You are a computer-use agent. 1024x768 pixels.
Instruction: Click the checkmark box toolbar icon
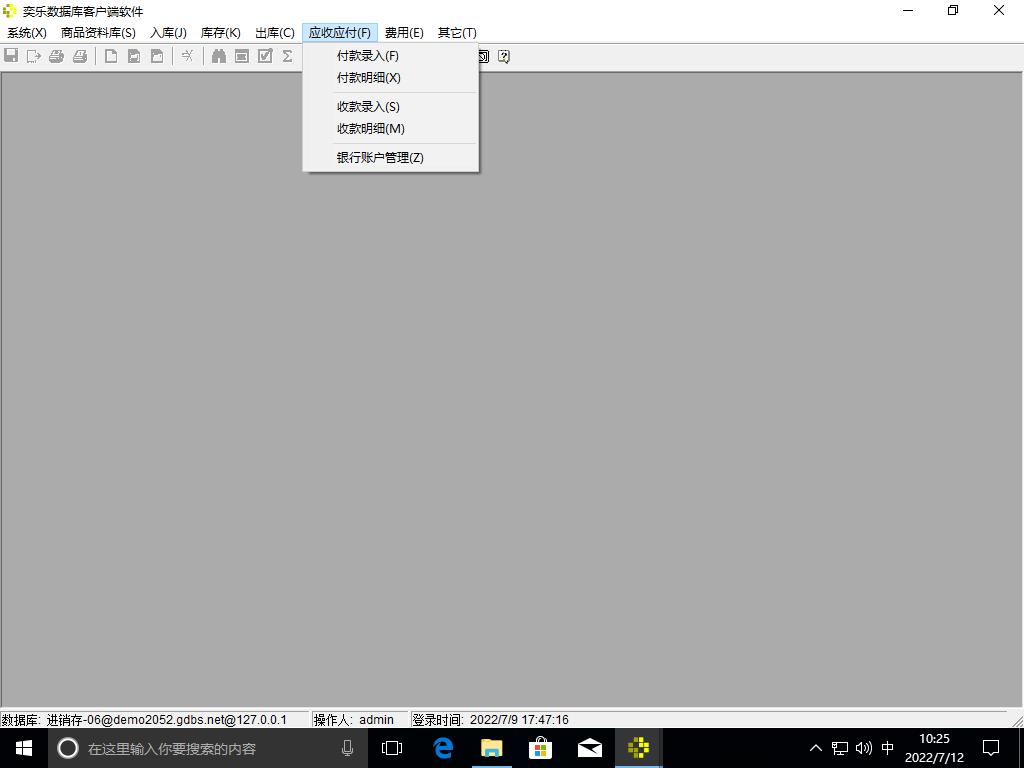(265, 56)
